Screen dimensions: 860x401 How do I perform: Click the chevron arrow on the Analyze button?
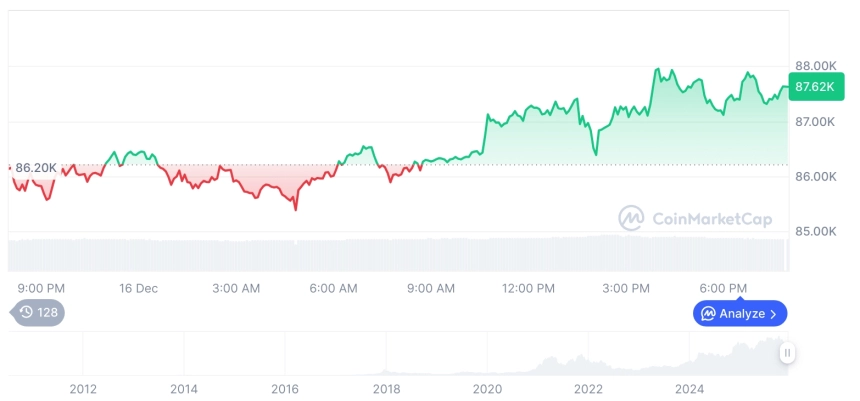[x=773, y=314]
